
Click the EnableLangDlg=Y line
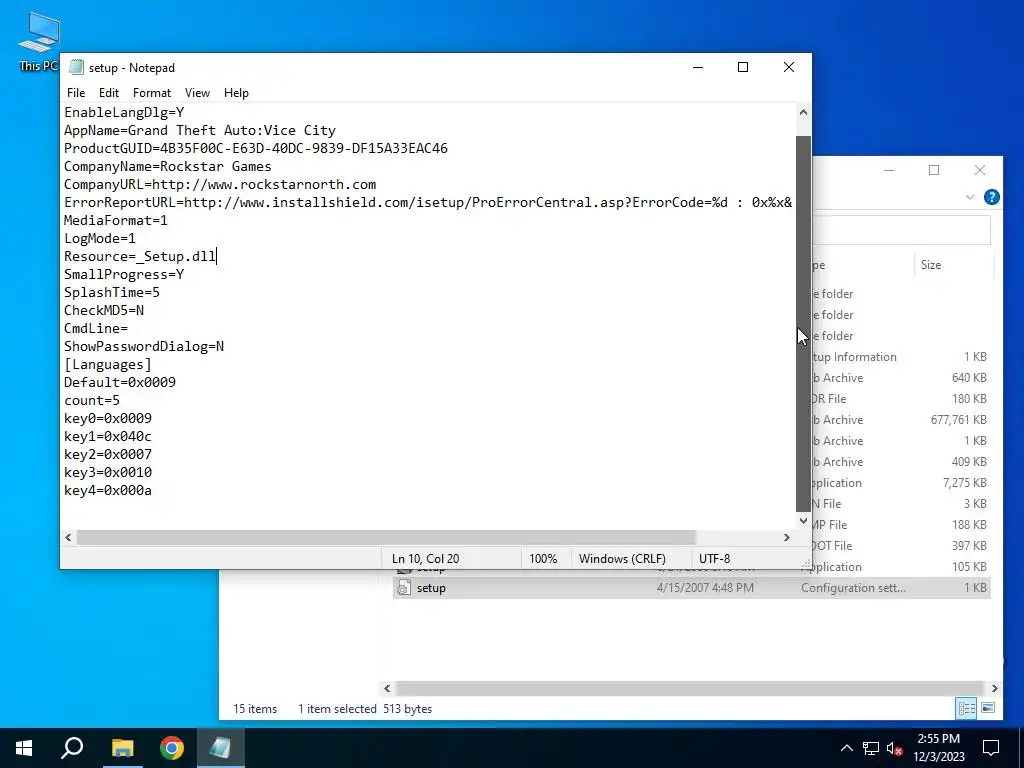point(124,112)
